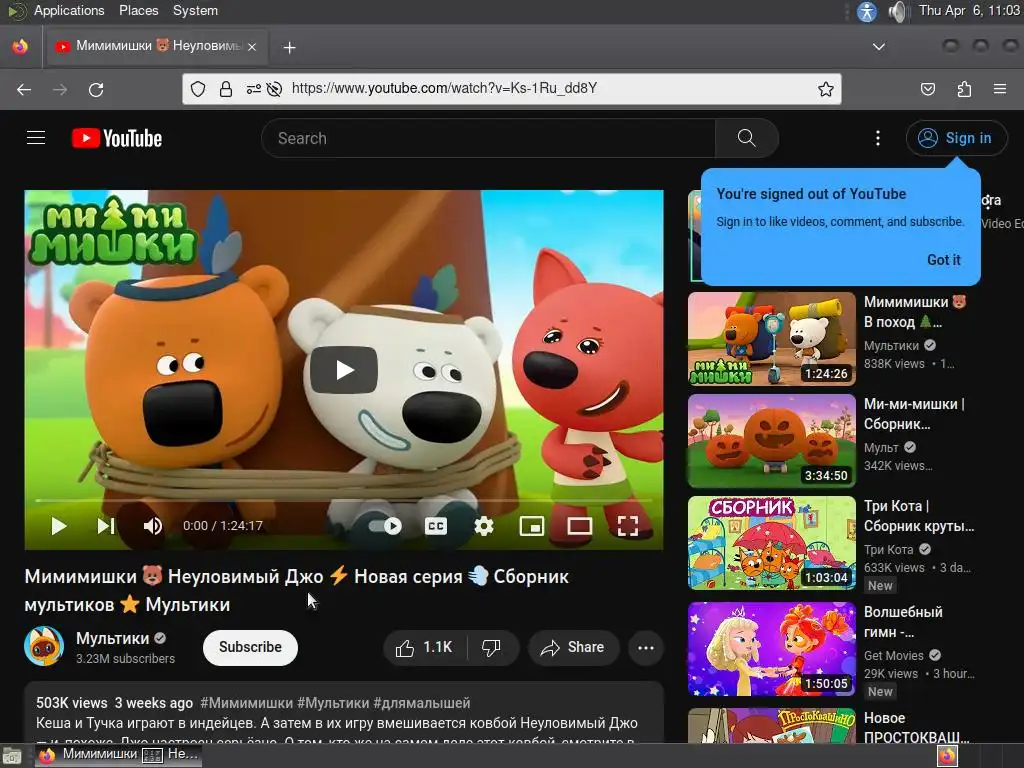Open the Applications menu
The image size is (1024, 768).
69,10
